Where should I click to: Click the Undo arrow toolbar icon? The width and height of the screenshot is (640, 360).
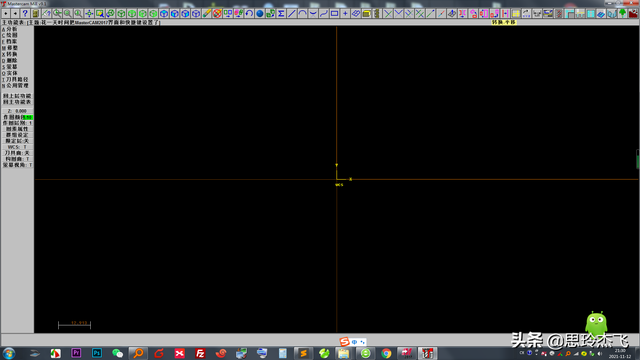tap(249, 13)
